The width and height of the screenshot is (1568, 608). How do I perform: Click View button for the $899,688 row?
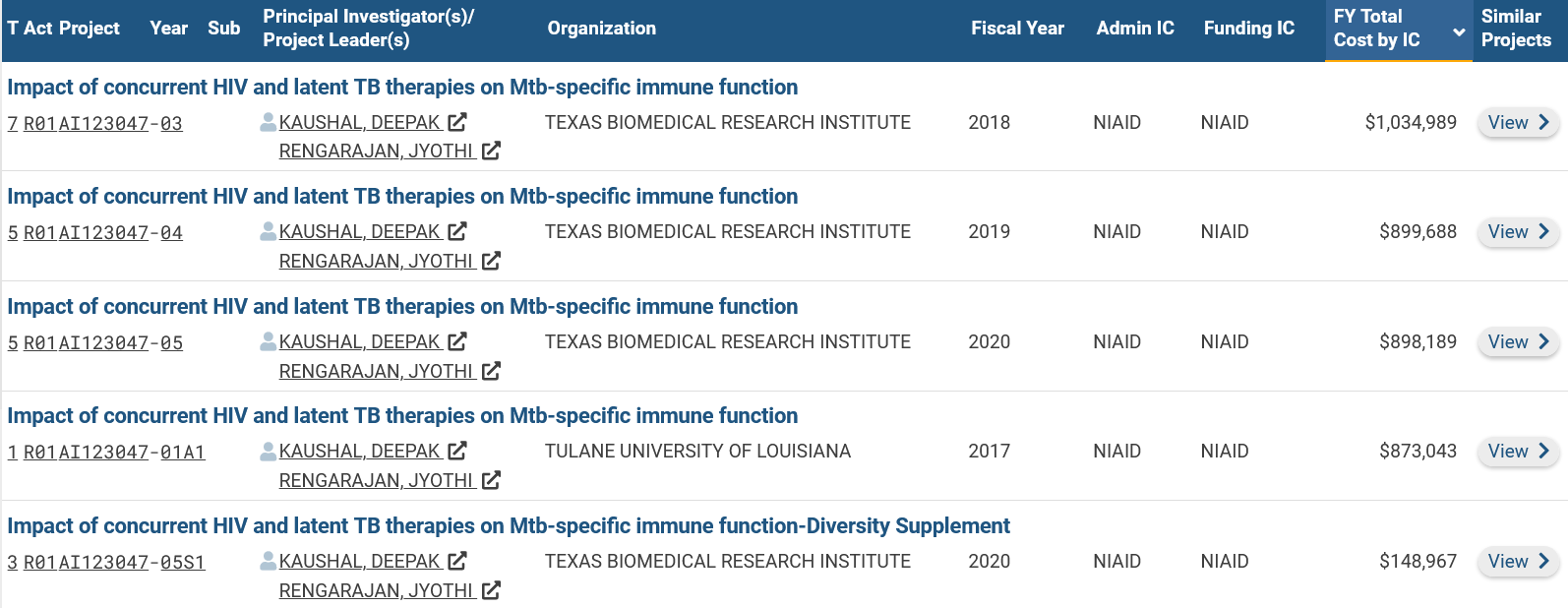coord(1518,232)
